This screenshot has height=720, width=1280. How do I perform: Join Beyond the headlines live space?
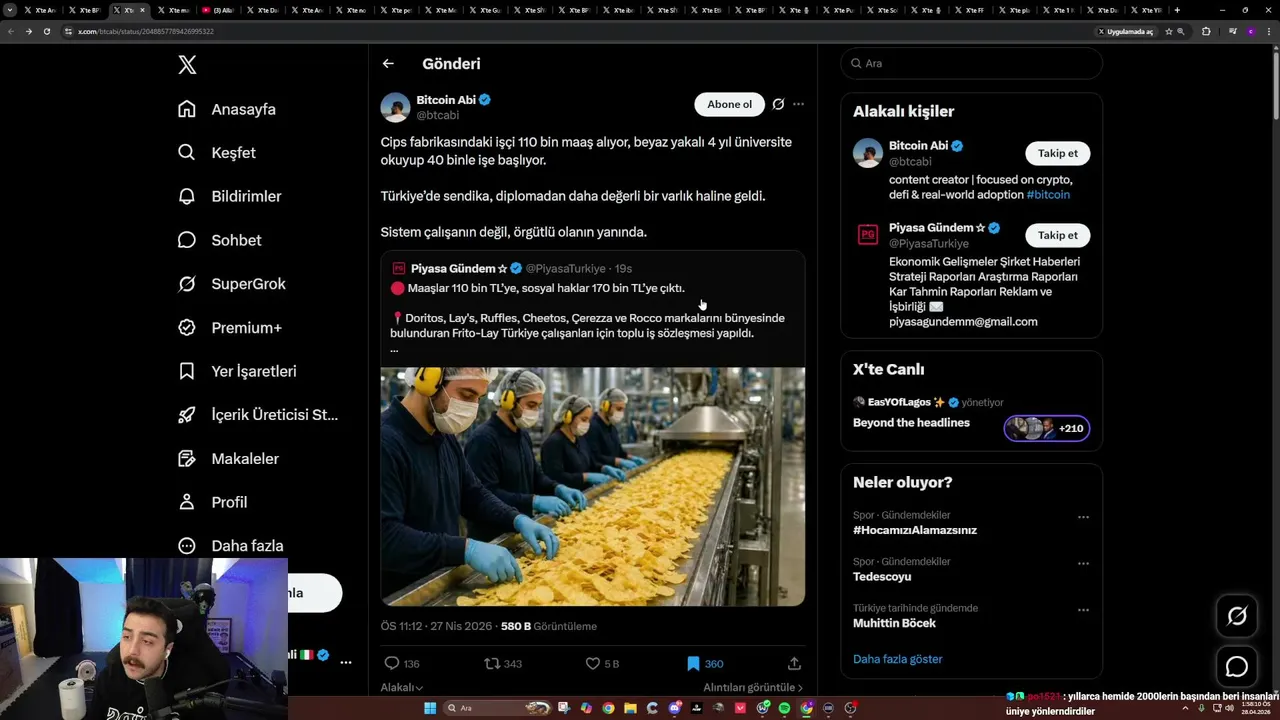tap(911, 423)
